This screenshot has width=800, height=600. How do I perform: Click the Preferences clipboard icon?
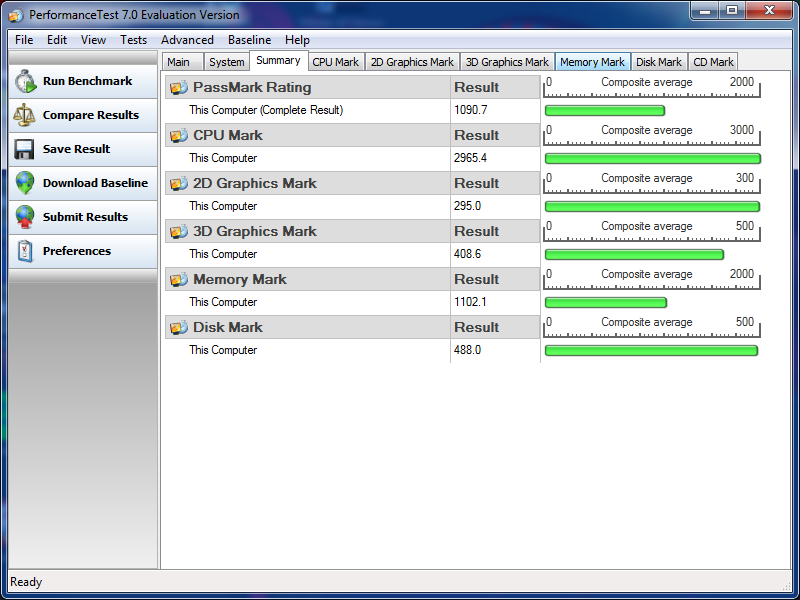(24, 251)
